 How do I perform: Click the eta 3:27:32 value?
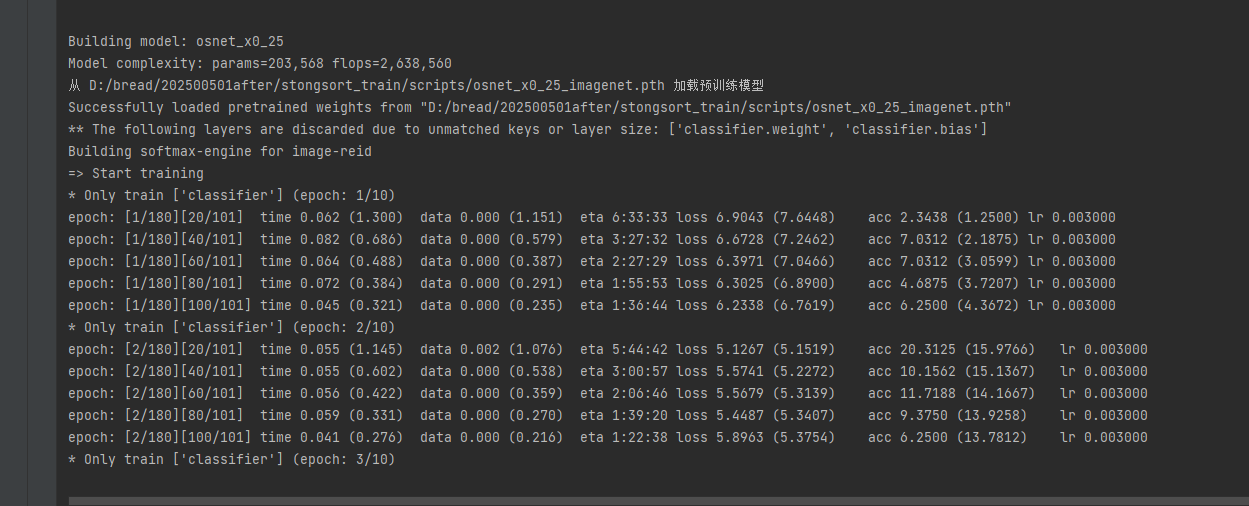click(x=639, y=240)
